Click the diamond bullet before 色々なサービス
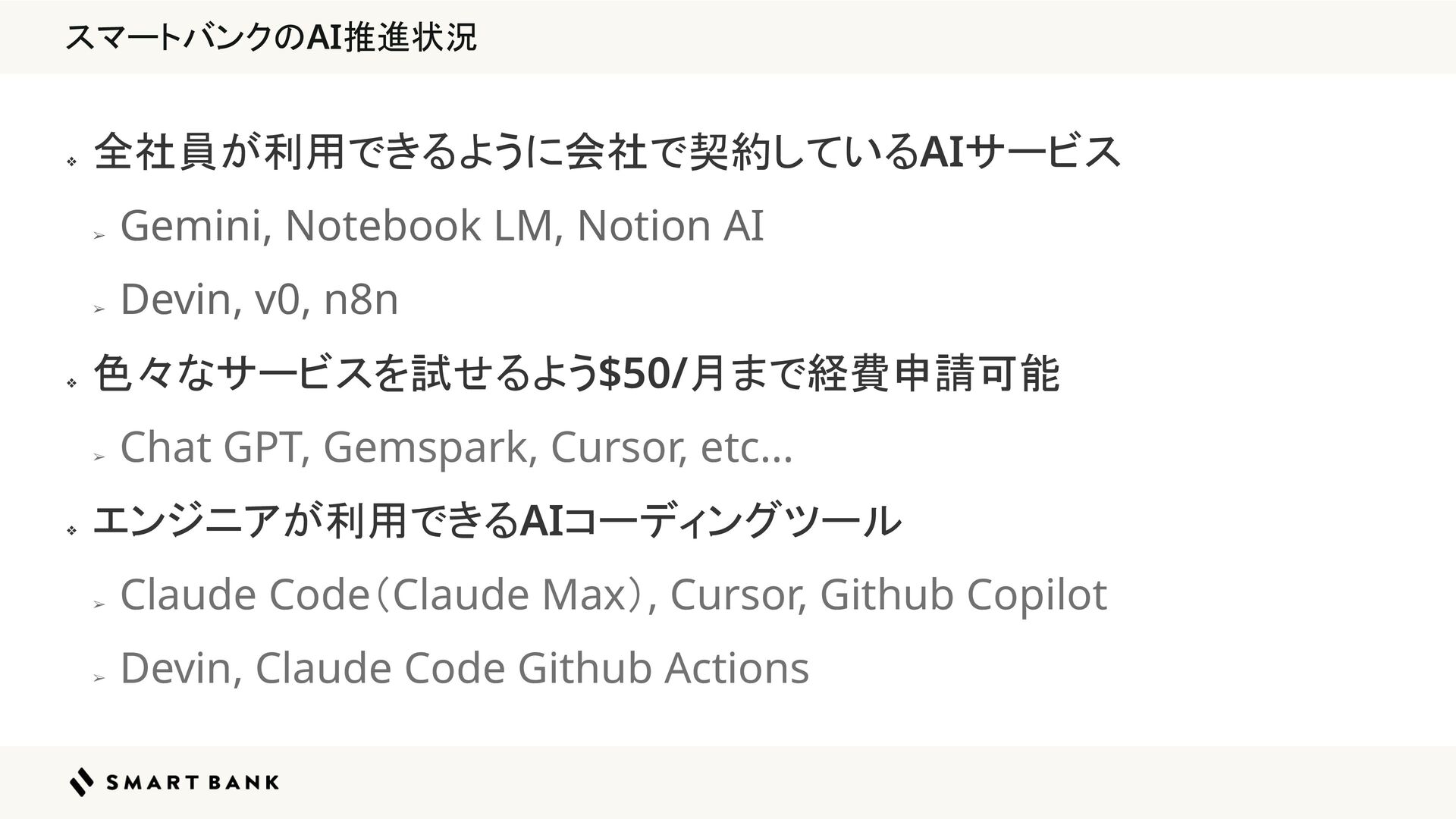Viewport: 1456px width, 819px height. tap(71, 384)
